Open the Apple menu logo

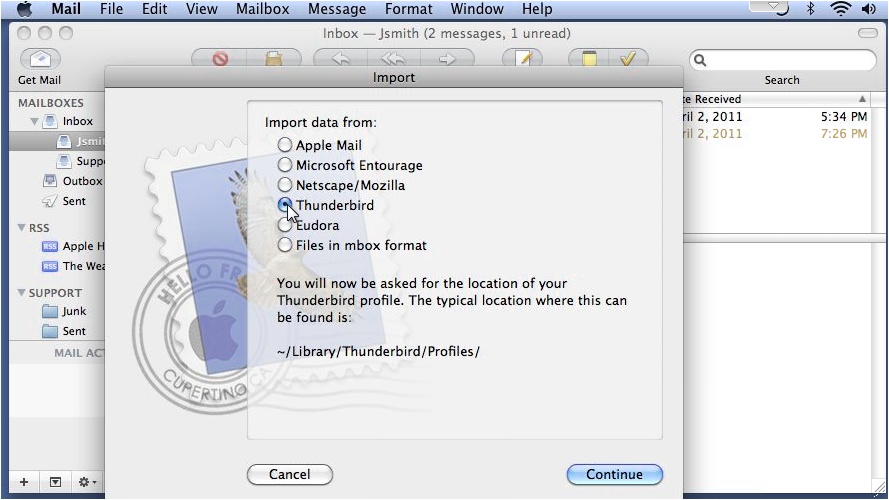click(24, 9)
